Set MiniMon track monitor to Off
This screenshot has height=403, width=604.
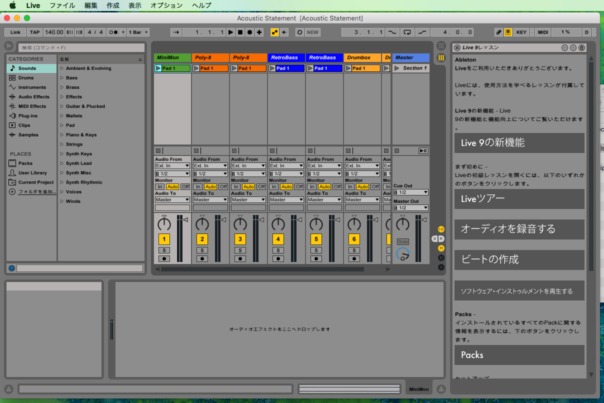tap(185, 186)
